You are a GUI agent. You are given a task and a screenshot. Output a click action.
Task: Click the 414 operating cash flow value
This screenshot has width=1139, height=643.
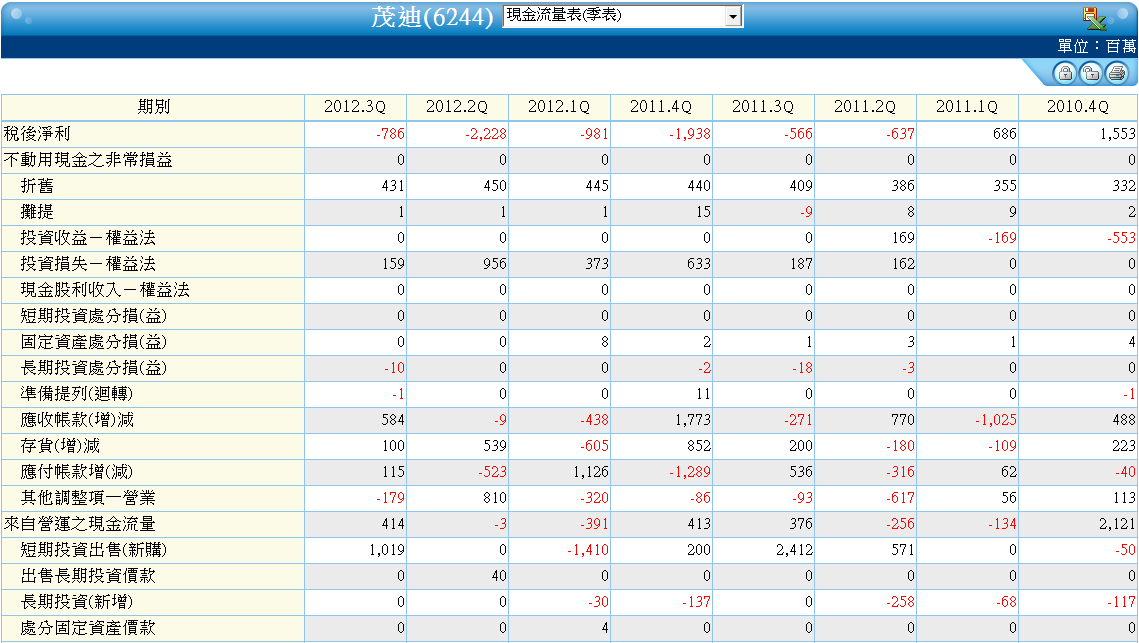393,524
